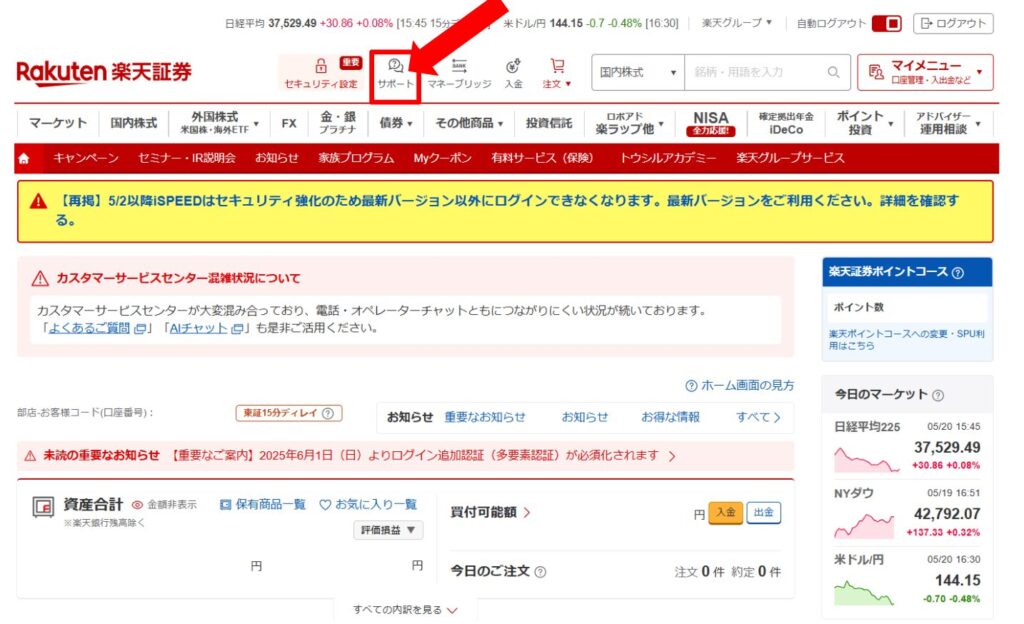Expand ポイント投資 menu
The image size is (1024, 624).
pyautogui.click(x=865, y=123)
